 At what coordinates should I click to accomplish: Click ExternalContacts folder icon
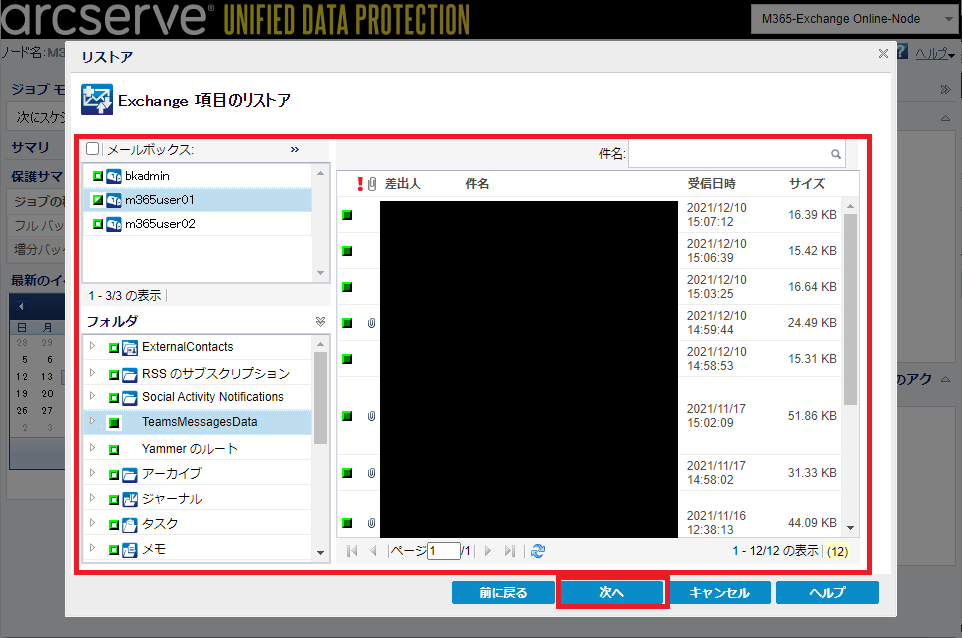(x=129, y=348)
